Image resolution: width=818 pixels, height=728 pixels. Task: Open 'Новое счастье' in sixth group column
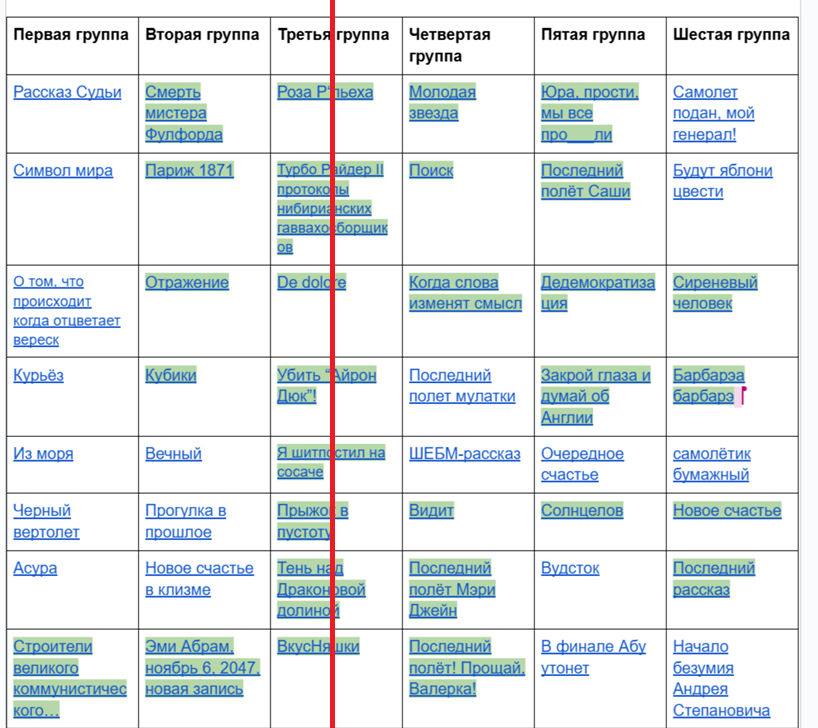click(x=727, y=510)
